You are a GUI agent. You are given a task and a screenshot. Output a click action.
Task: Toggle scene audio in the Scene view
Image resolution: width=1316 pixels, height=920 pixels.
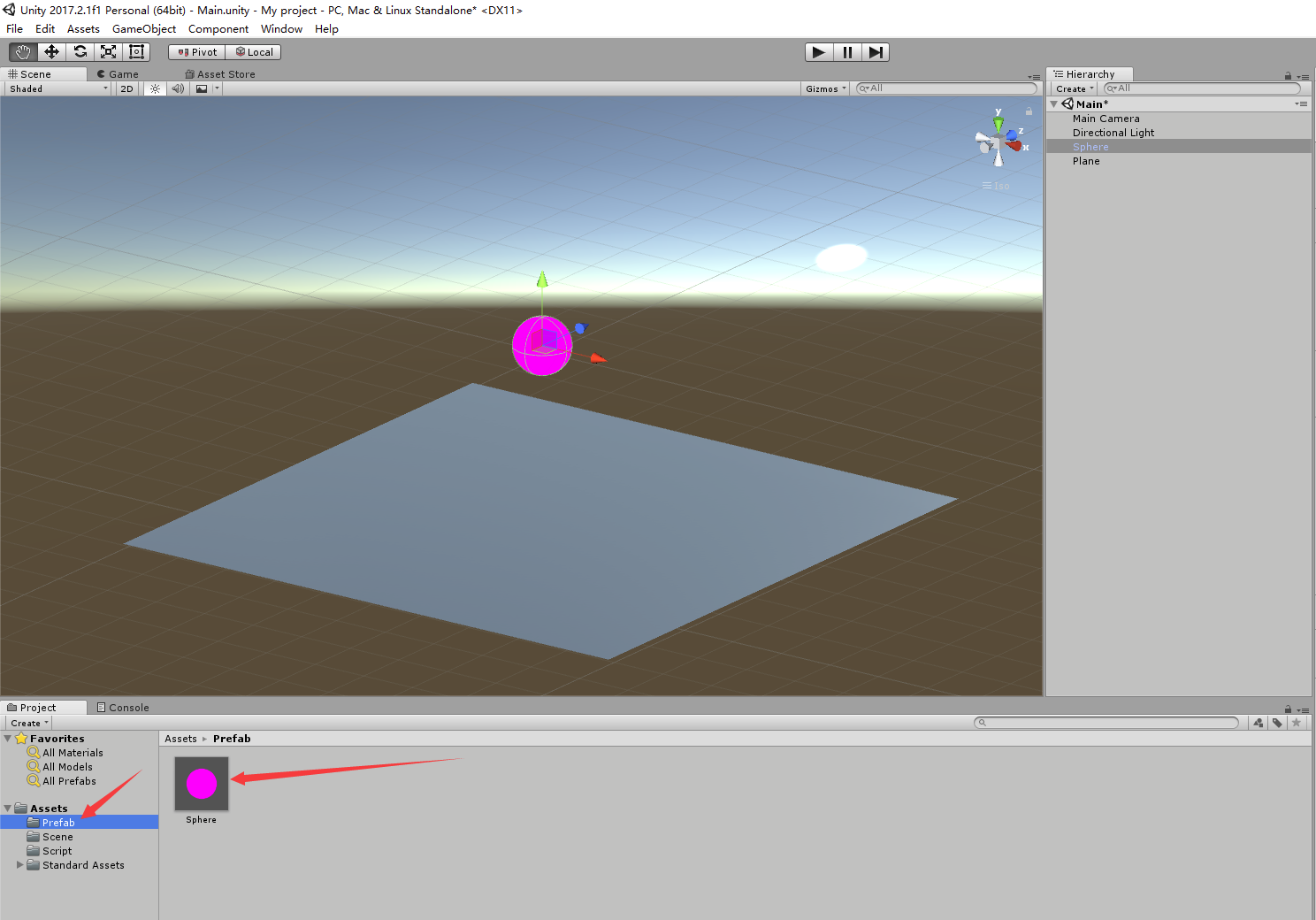coord(178,88)
